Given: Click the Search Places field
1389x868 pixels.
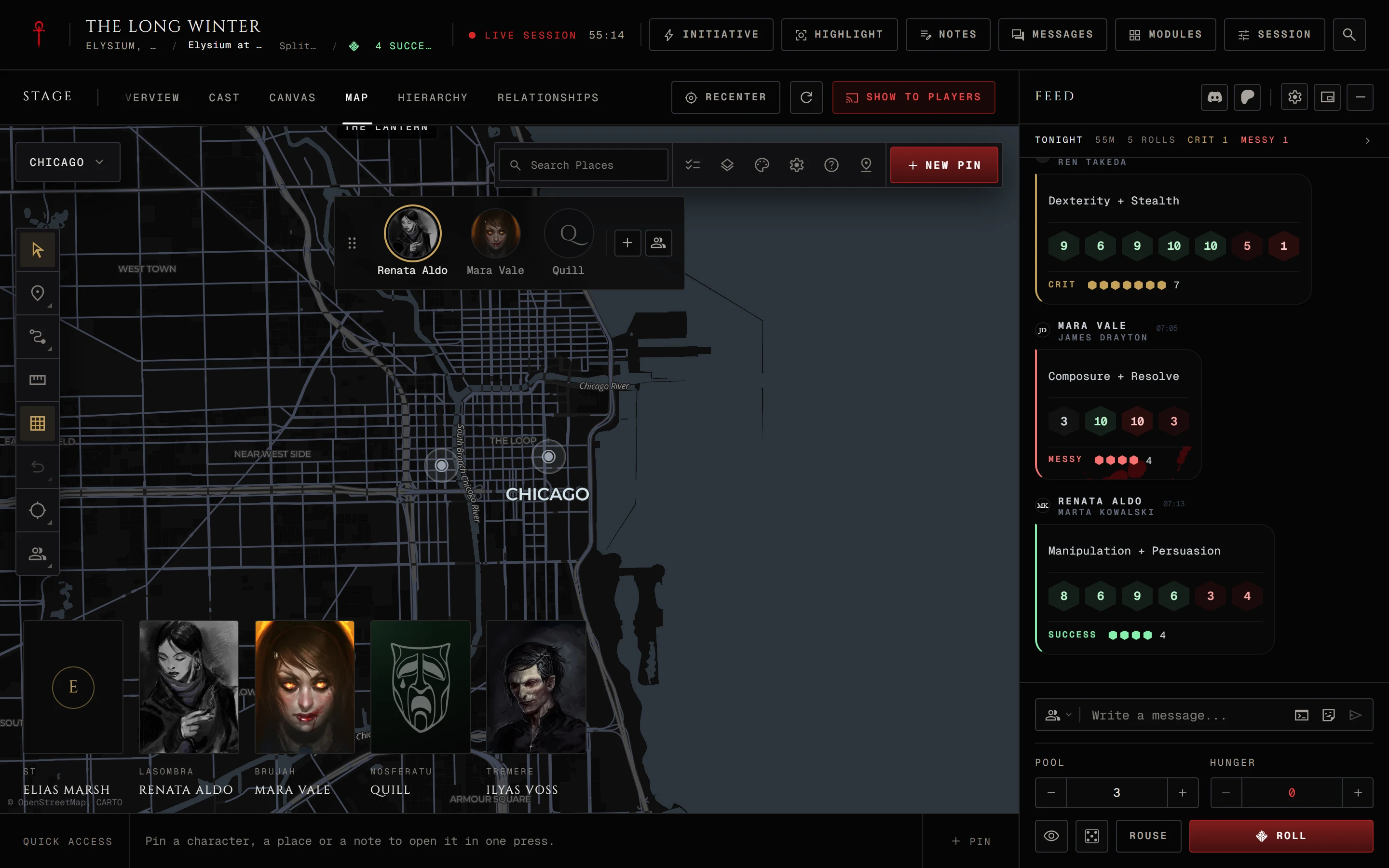Looking at the screenshot, I should (583, 165).
